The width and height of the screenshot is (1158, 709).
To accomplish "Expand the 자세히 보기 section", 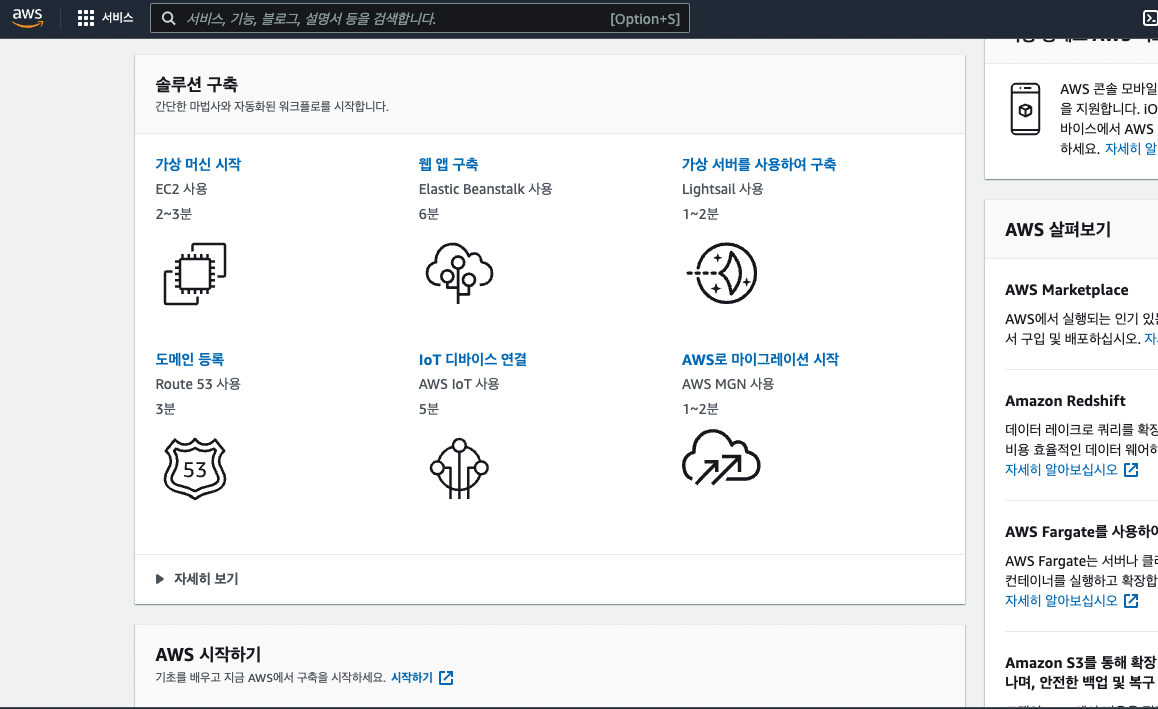I will pyautogui.click(x=197, y=579).
